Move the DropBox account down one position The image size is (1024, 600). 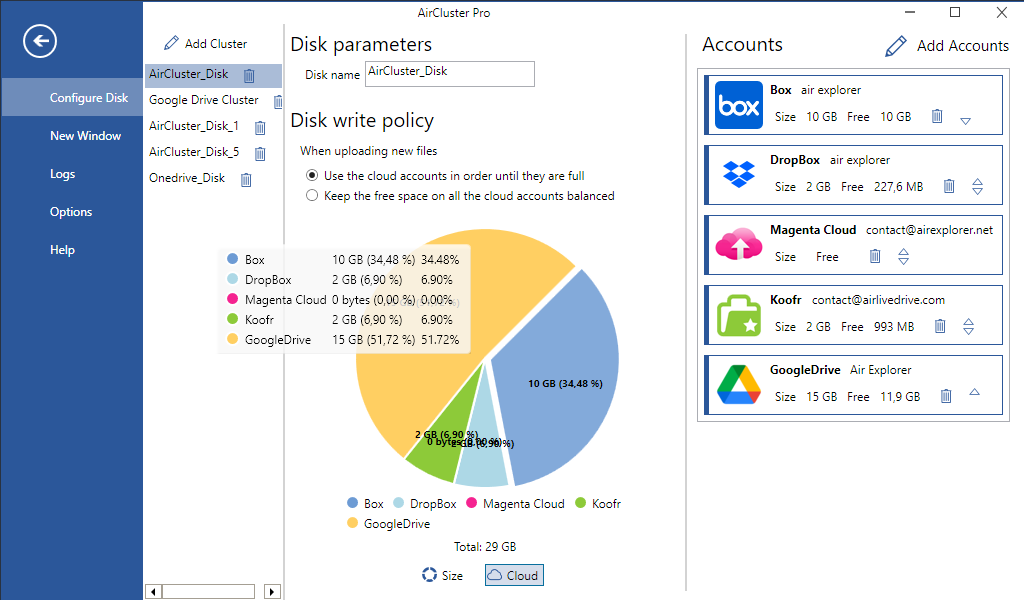click(x=978, y=191)
